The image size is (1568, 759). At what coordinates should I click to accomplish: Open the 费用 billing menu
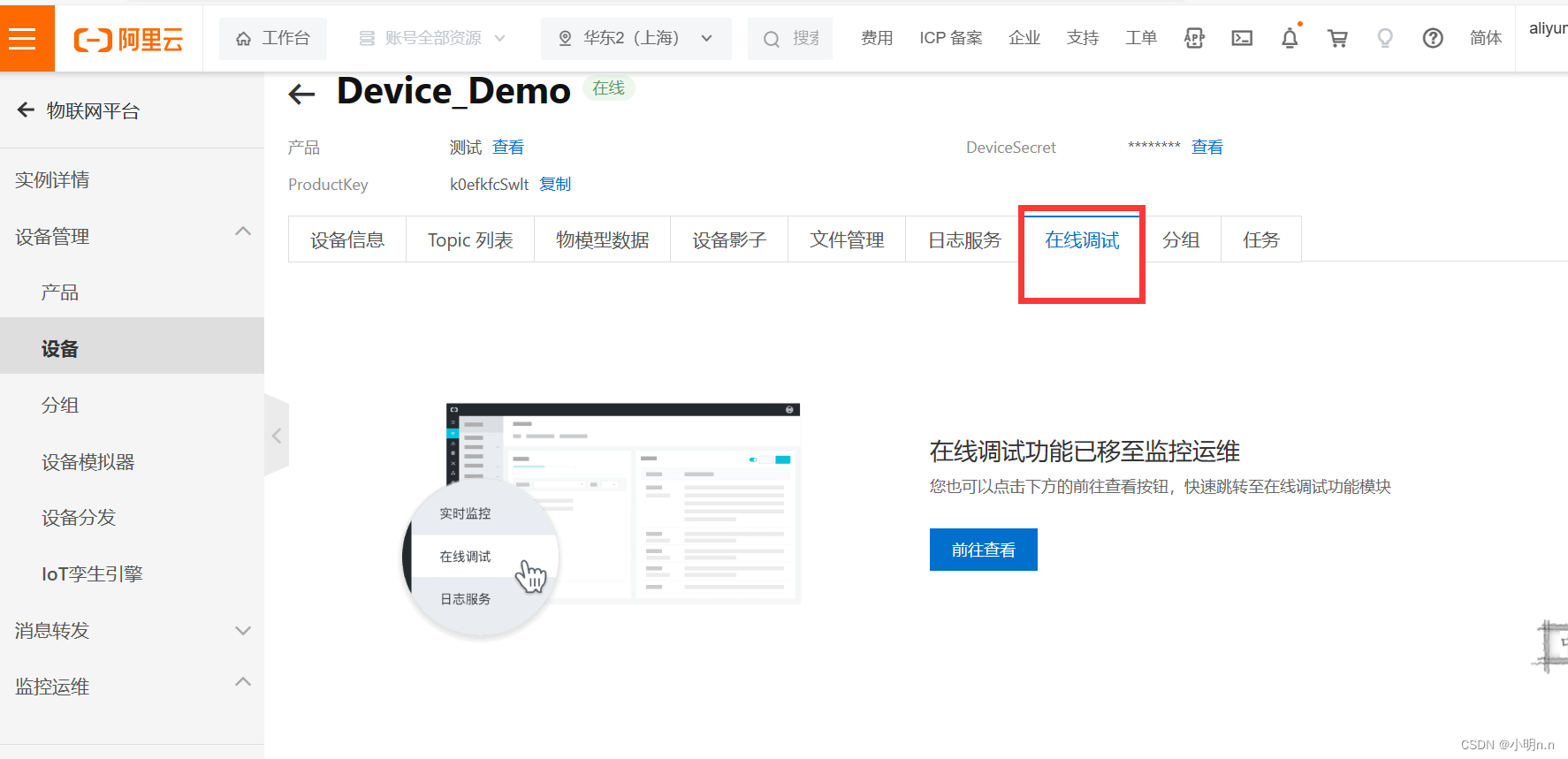tap(877, 38)
